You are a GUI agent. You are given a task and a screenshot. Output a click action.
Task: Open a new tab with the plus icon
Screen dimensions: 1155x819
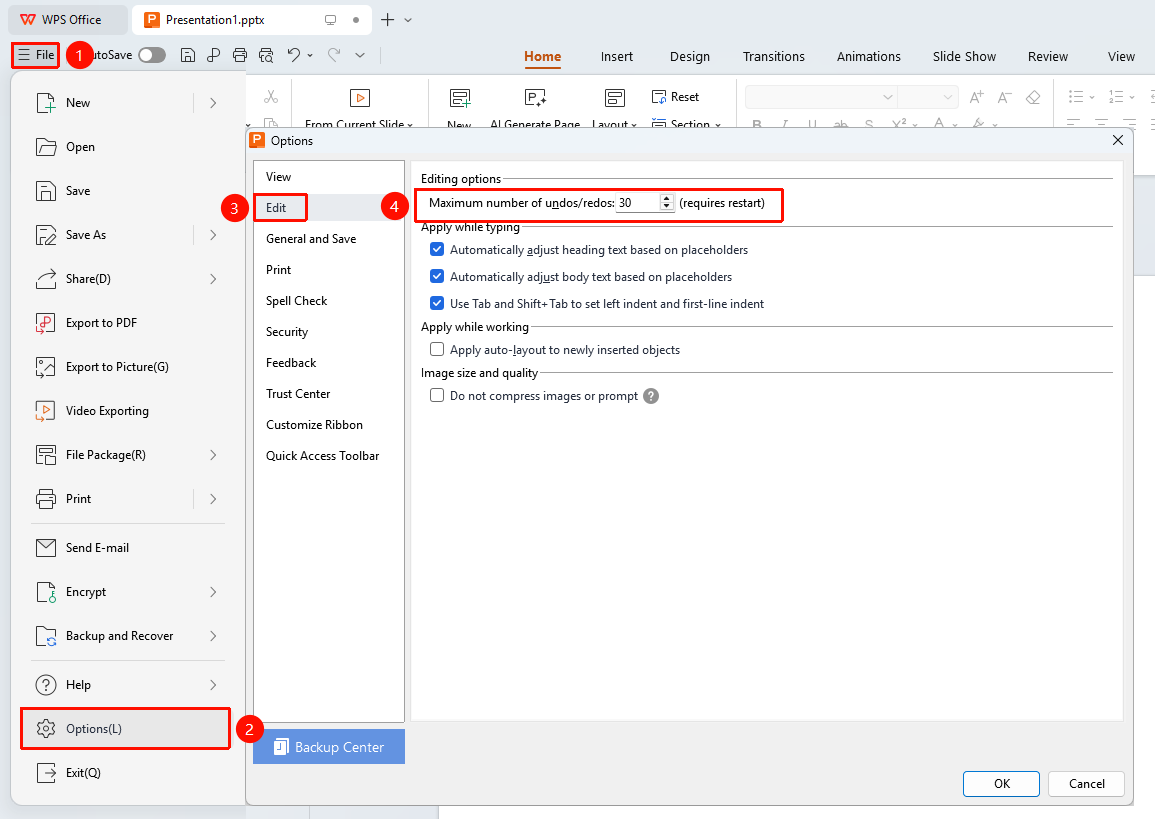click(x=387, y=20)
